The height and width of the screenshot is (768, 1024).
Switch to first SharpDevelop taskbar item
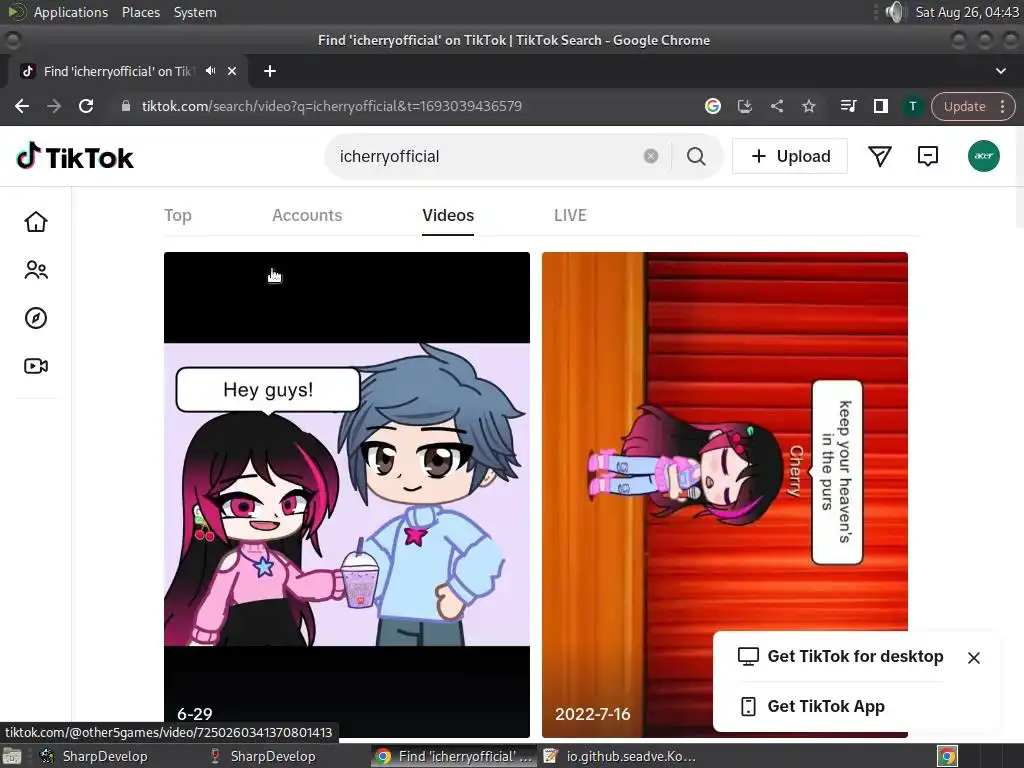click(x=93, y=756)
